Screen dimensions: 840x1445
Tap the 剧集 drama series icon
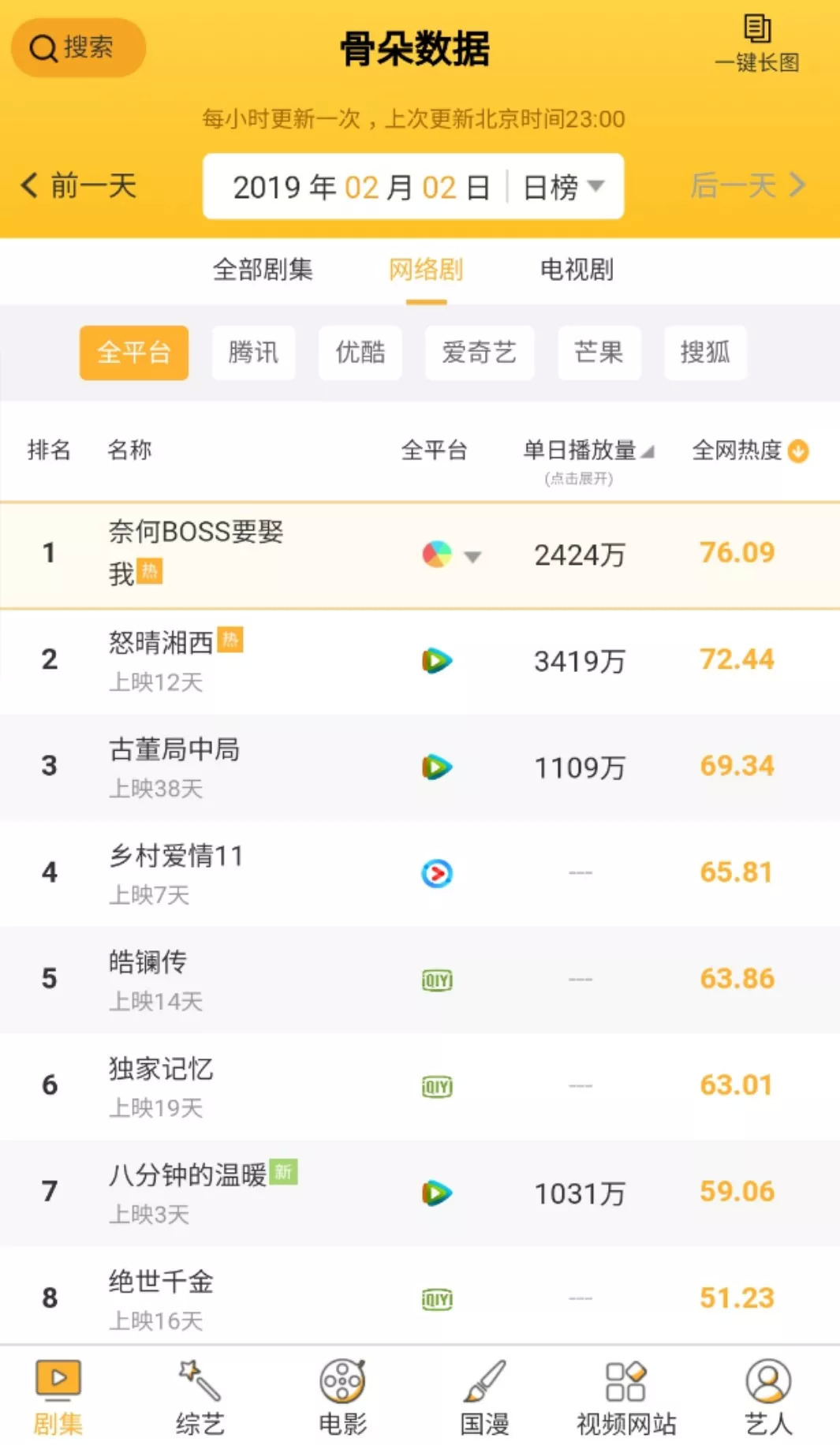(58, 1380)
